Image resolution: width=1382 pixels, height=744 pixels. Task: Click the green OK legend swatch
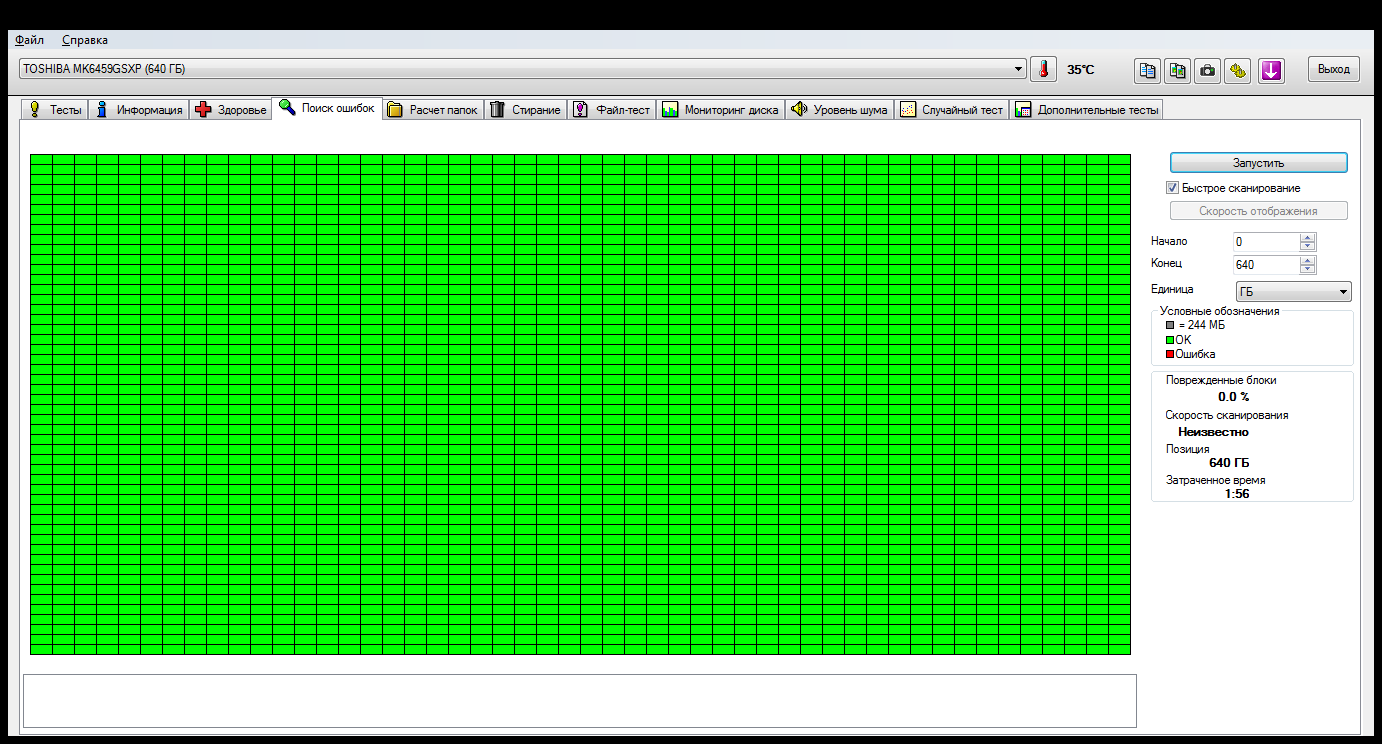(x=1170, y=340)
